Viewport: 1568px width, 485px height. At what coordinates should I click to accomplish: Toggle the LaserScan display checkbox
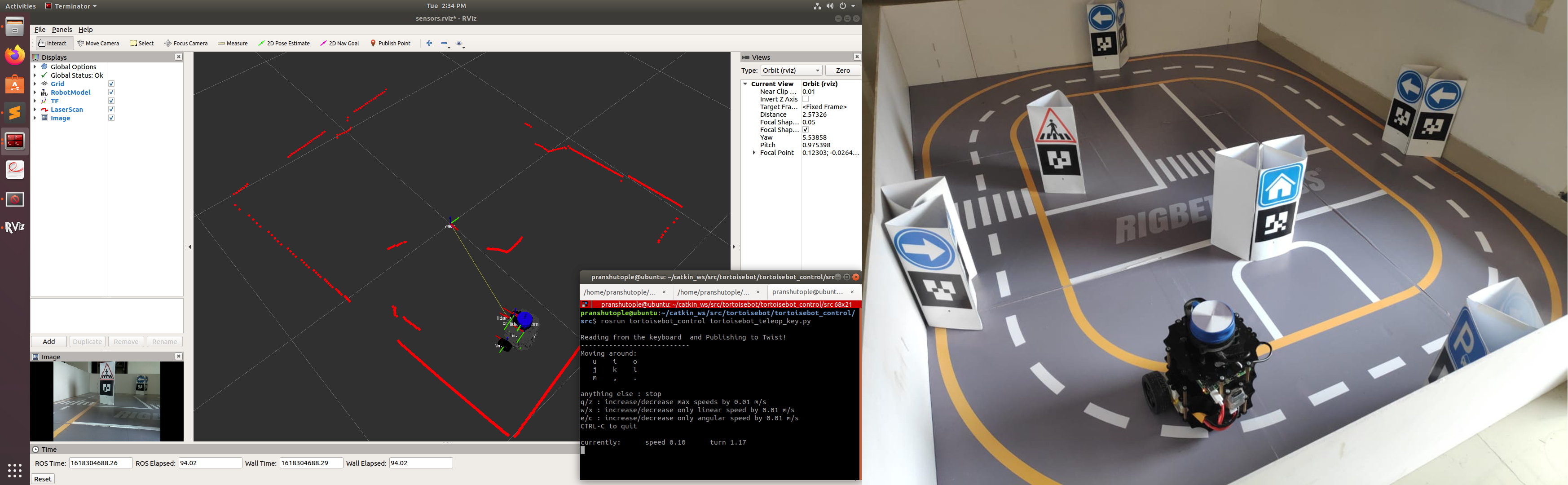click(x=111, y=110)
